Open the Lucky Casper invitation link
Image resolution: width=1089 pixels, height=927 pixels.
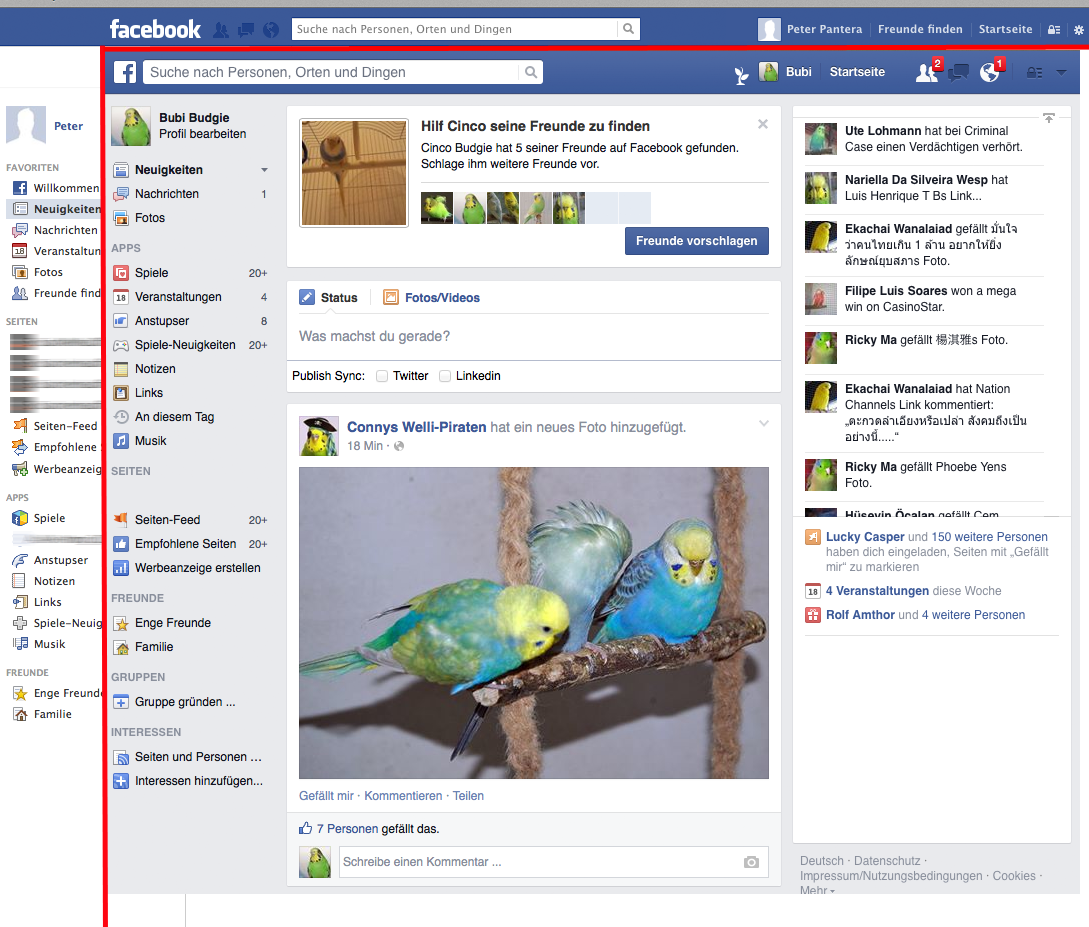pos(865,537)
